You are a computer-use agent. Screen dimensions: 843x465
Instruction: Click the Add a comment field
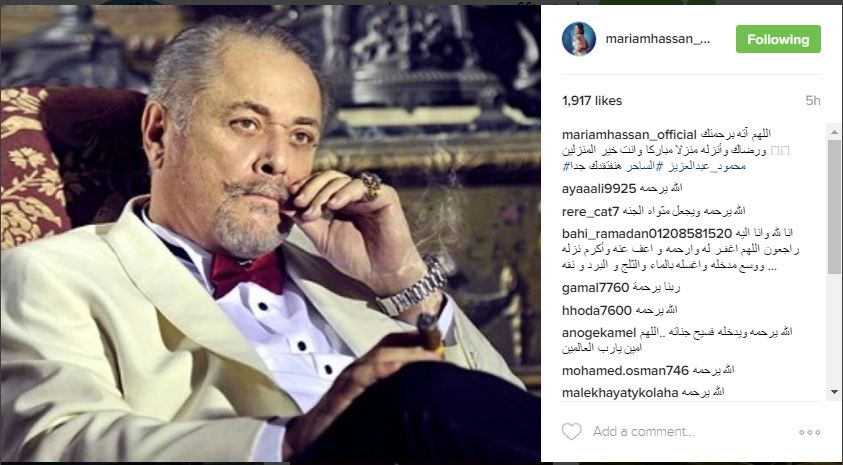point(690,432)
